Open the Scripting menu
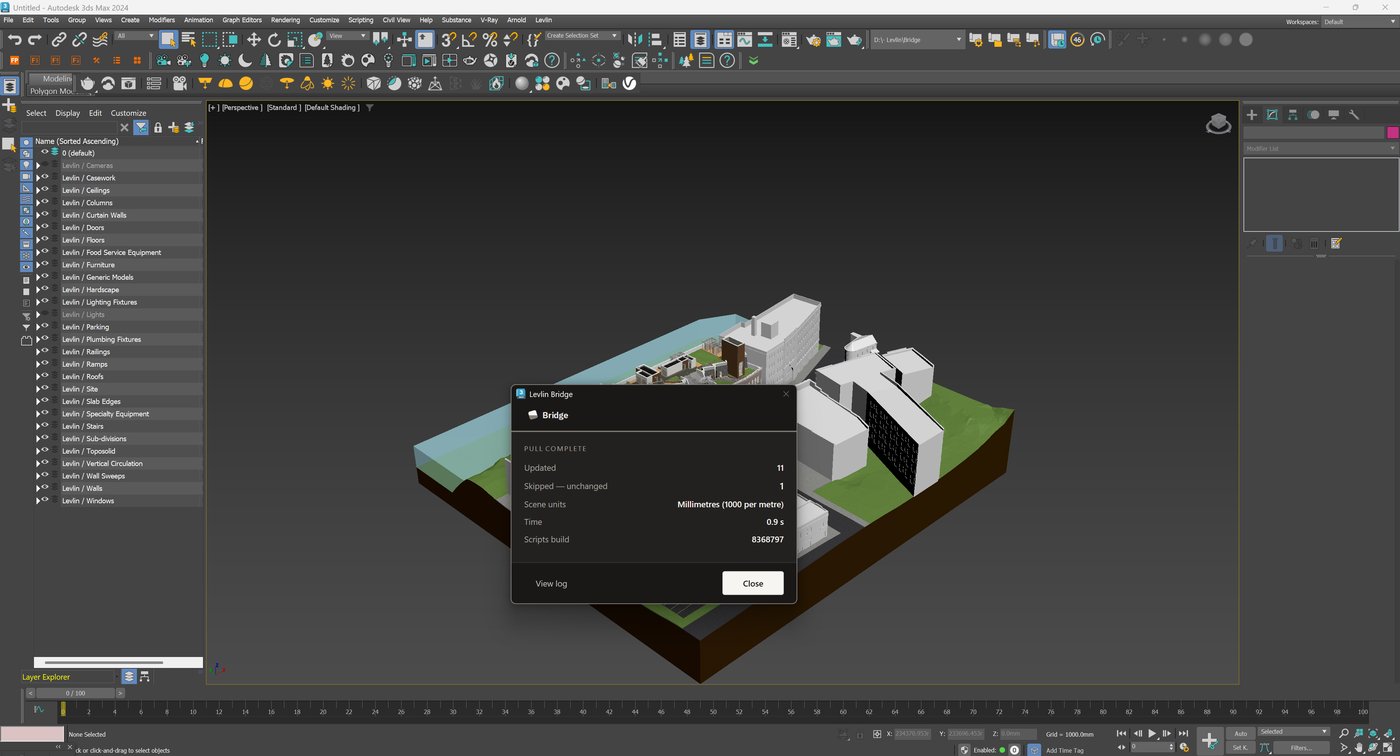 coord(360,20)
